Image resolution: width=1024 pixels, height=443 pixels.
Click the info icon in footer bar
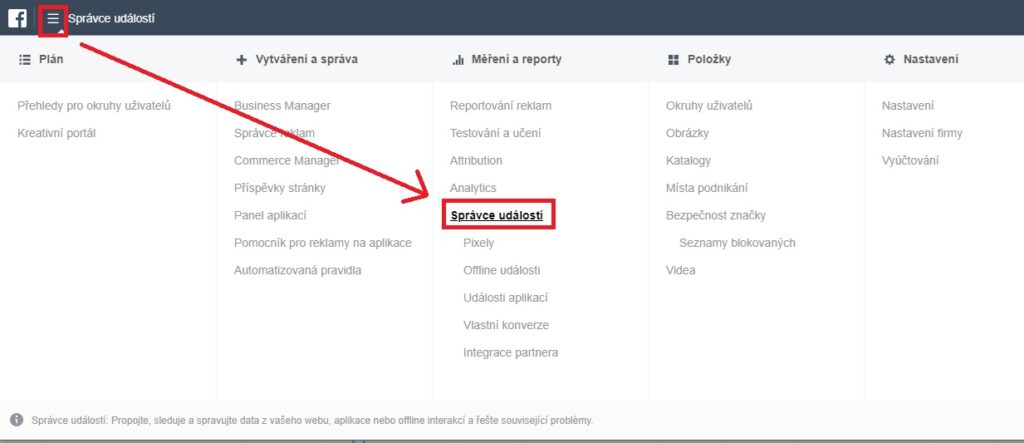17,420
